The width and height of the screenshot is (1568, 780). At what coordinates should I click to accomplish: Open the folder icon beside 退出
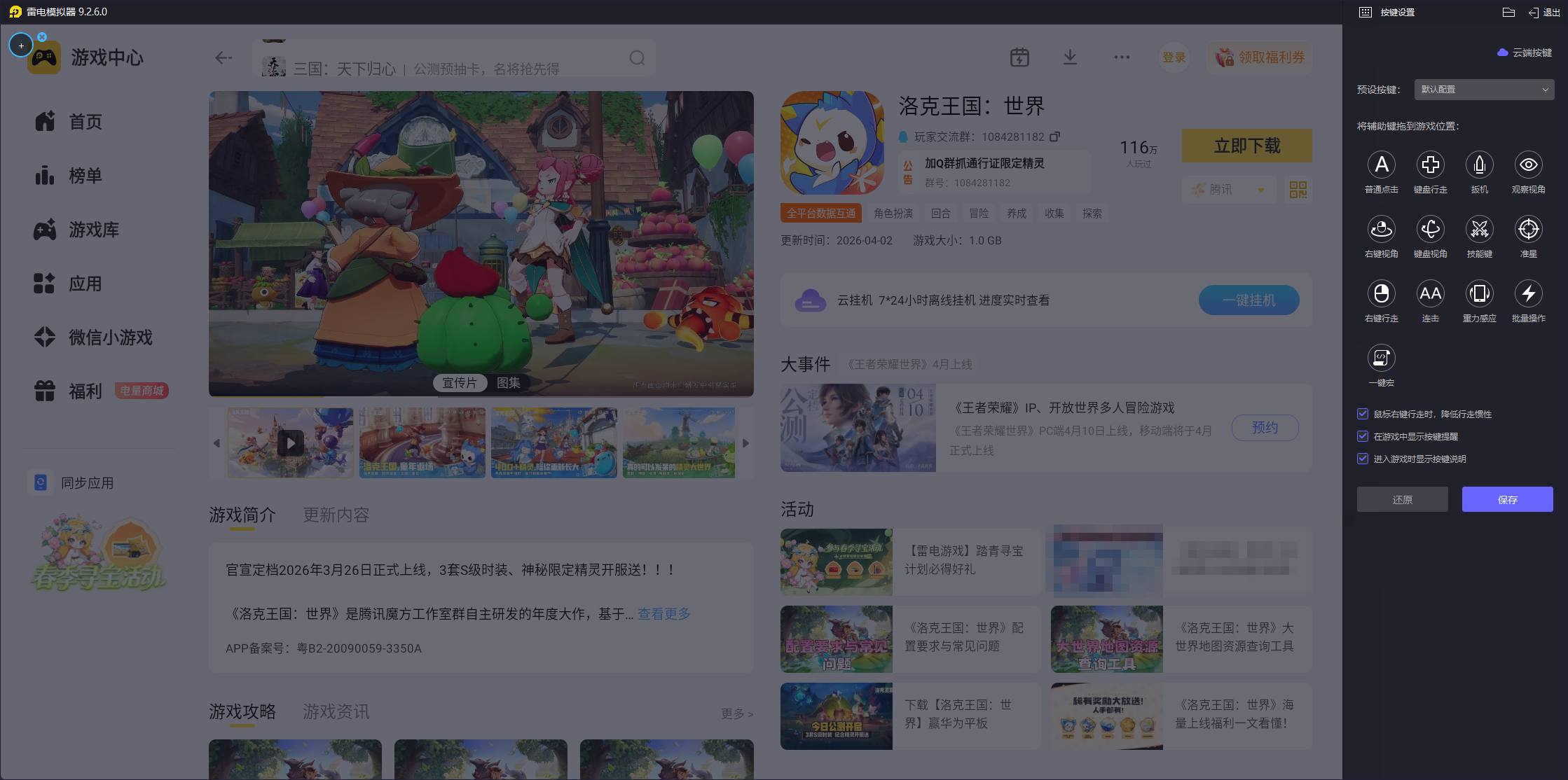pyautogui.click(x=1508, y=13)
